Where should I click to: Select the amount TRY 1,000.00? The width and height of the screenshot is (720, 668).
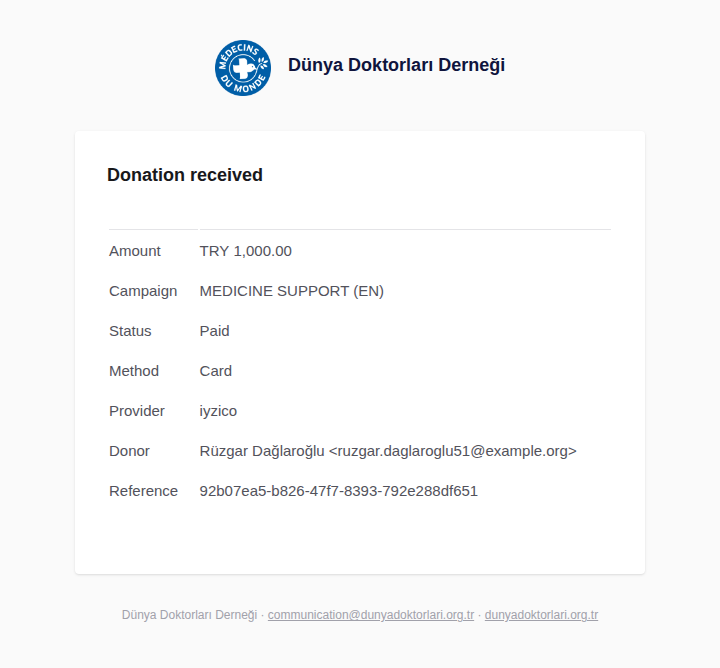(x=246, y=251)
